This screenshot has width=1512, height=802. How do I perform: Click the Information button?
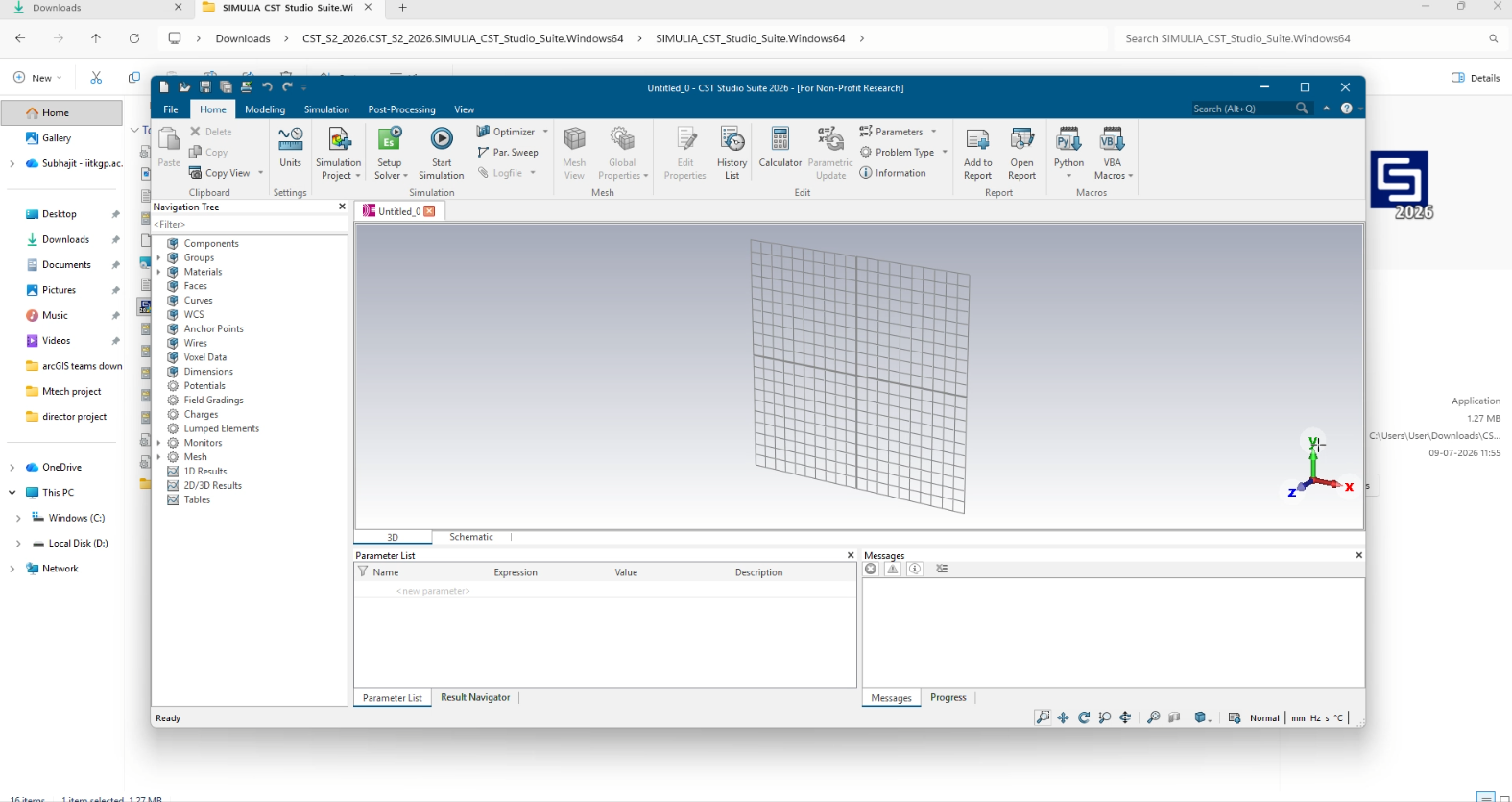[x=893, y=173]
